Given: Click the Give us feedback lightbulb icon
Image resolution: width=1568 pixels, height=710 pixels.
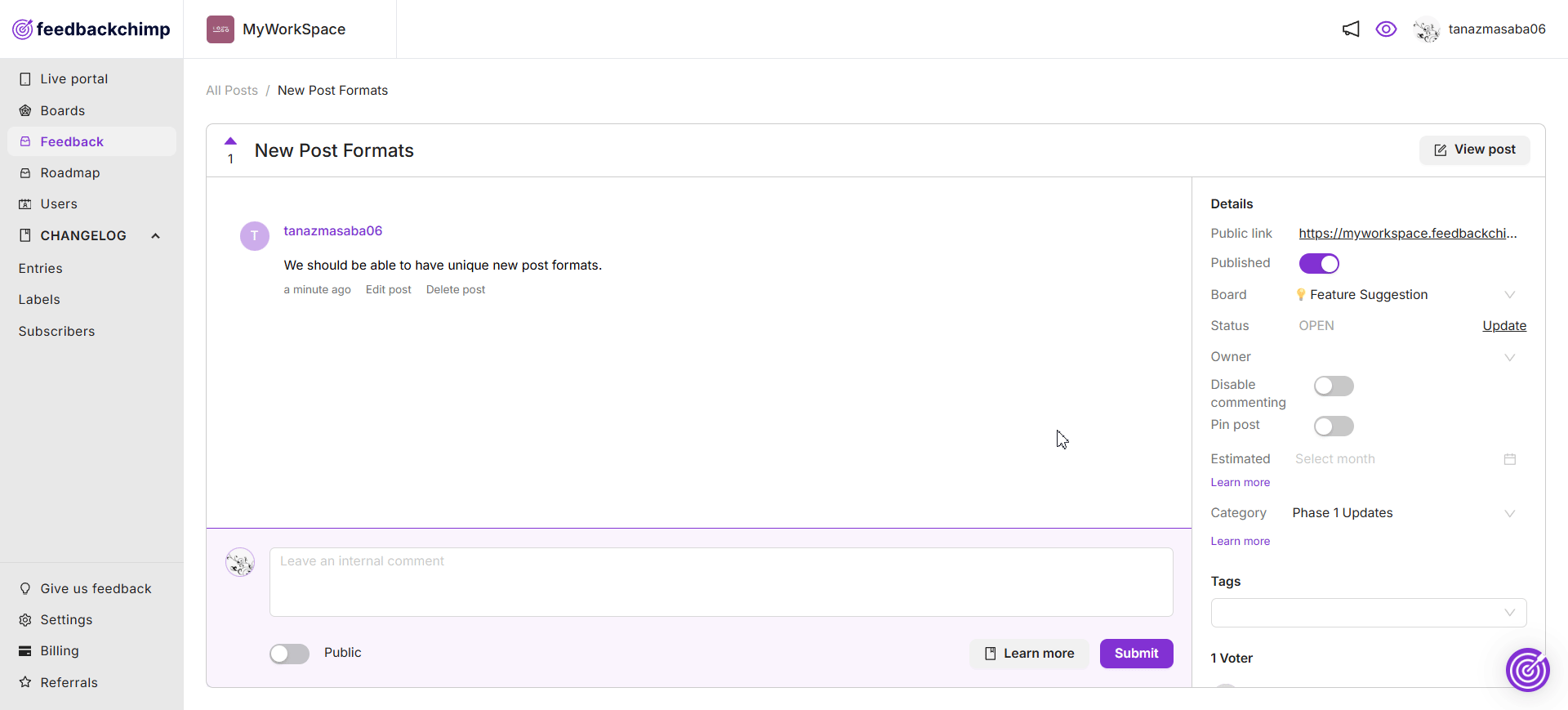Looking at the screenshot, I should click(x=25, y=588).
